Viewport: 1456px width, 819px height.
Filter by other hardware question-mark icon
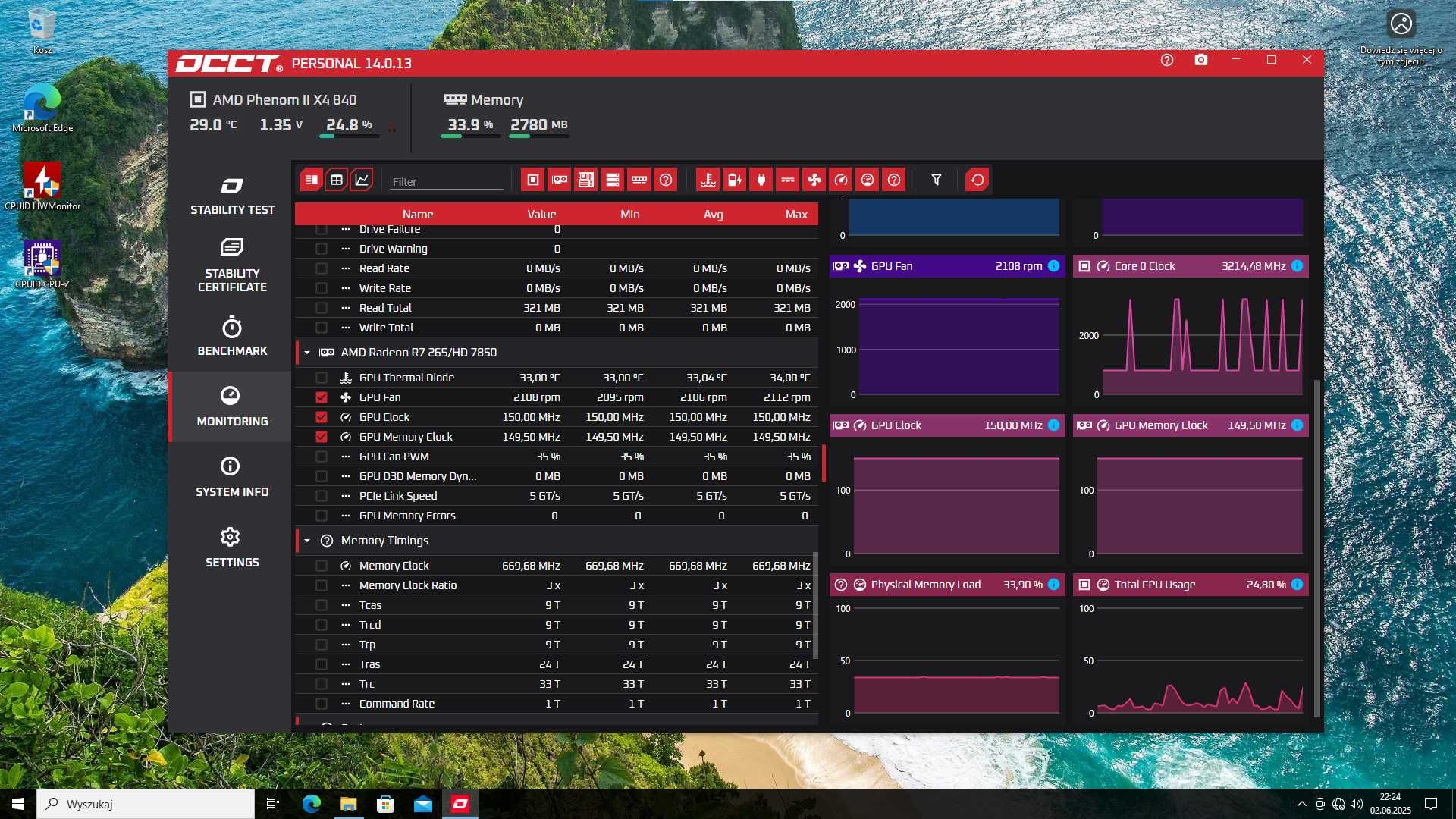(666, 180)
